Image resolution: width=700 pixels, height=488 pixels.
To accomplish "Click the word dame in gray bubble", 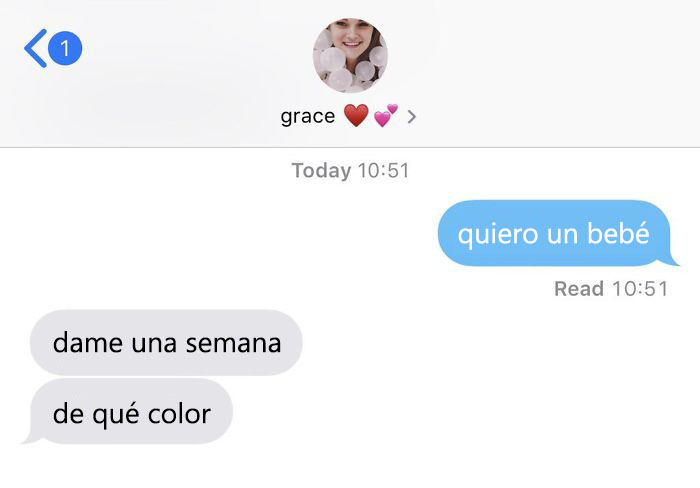I will [88, 343].
